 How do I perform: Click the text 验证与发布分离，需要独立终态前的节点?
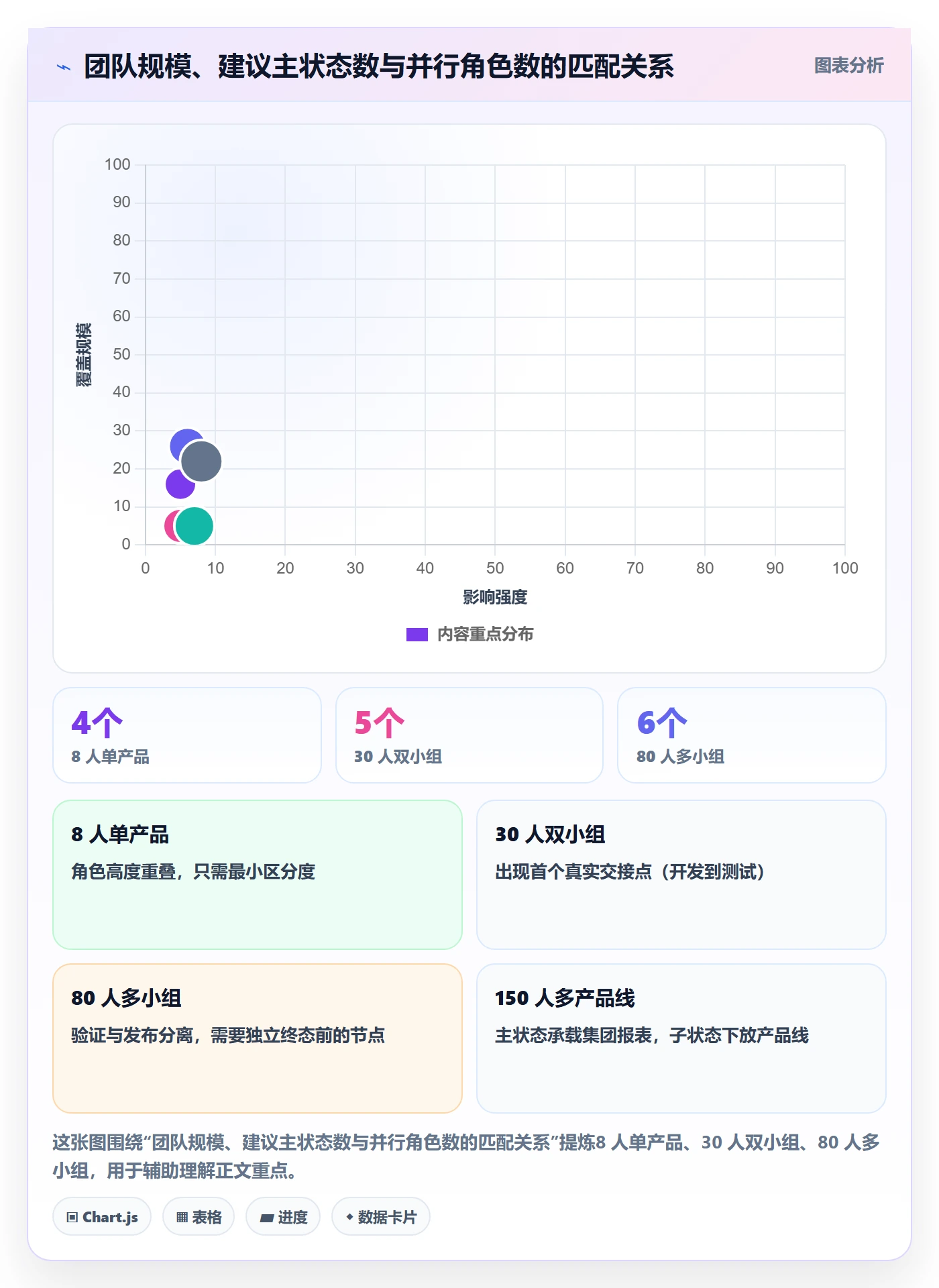(228, 1035)
